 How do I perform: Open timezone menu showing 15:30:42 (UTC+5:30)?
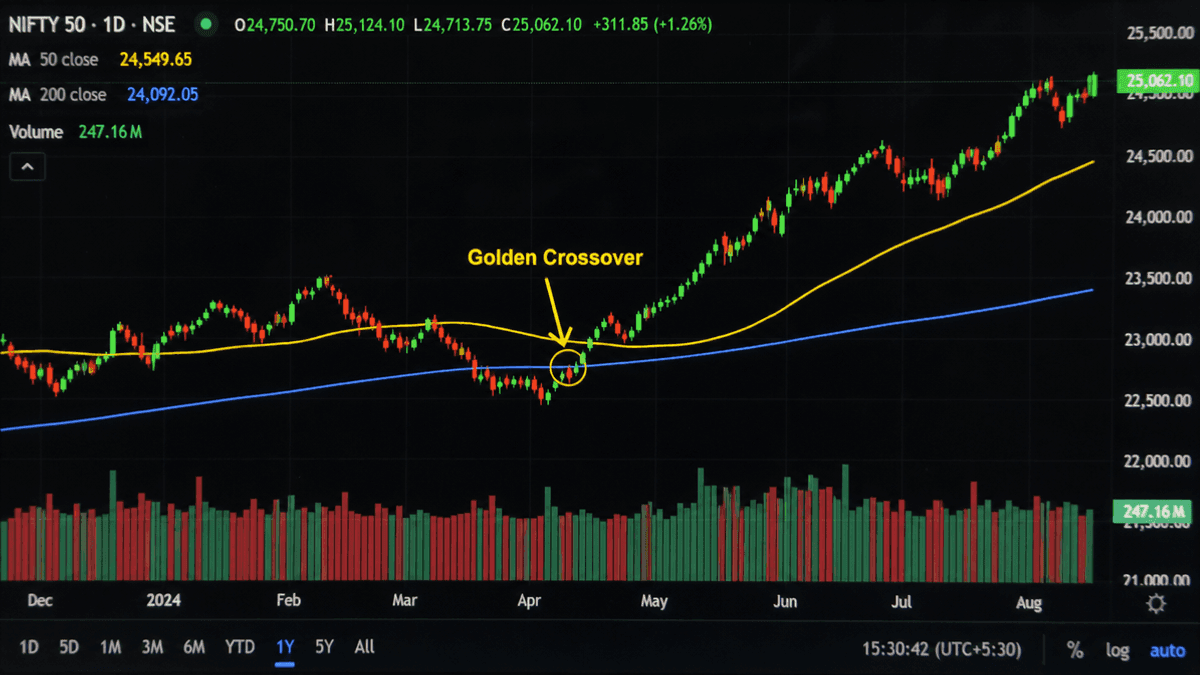942,650
